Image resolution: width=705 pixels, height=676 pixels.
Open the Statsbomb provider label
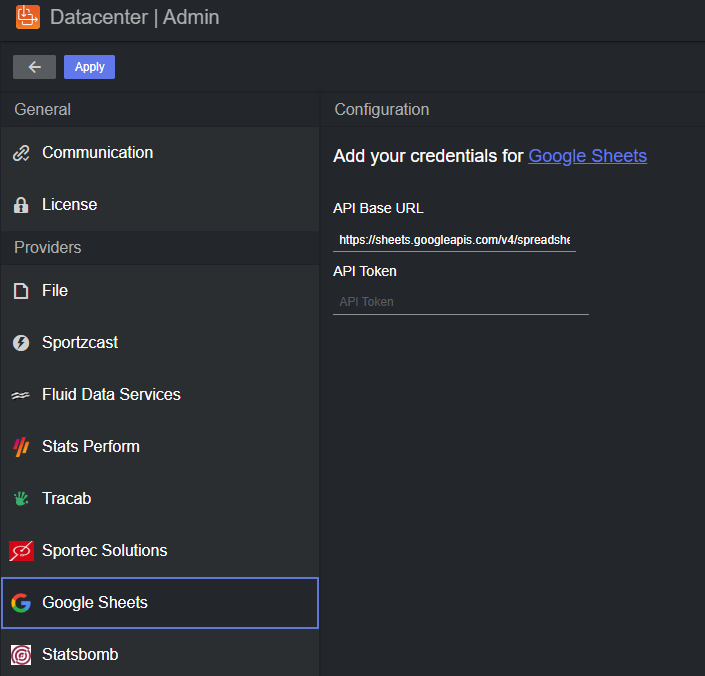click(80, 655)
